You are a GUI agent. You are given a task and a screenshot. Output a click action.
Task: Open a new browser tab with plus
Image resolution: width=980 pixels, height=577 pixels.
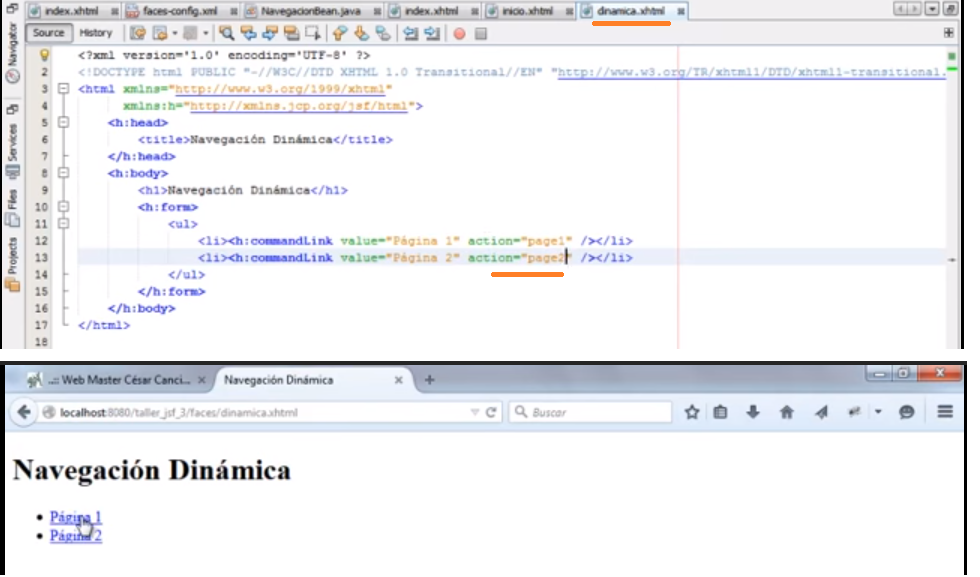pos(429,379)
